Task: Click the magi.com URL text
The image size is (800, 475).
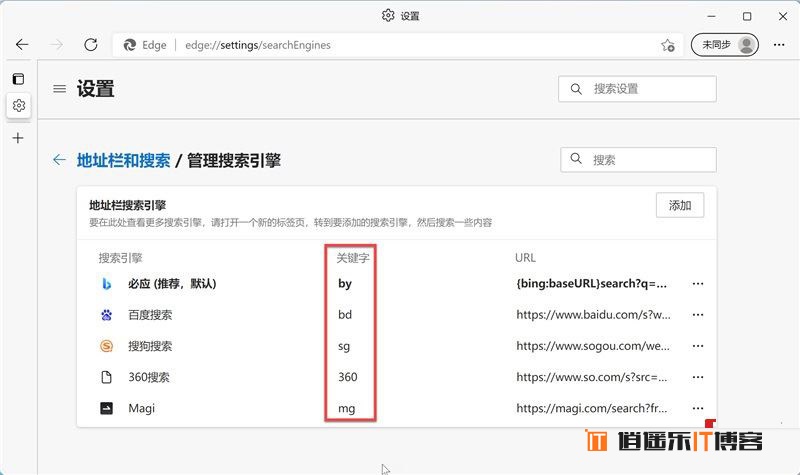Action: [591, 408]
